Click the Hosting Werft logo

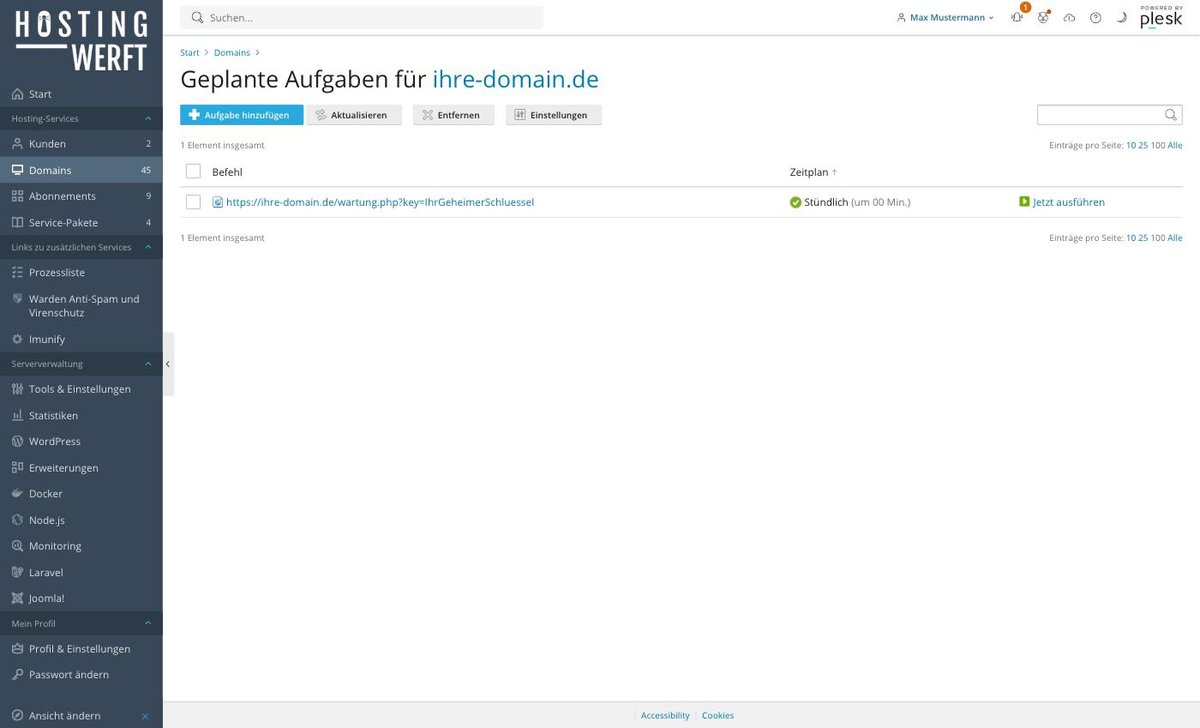[81, 41]
